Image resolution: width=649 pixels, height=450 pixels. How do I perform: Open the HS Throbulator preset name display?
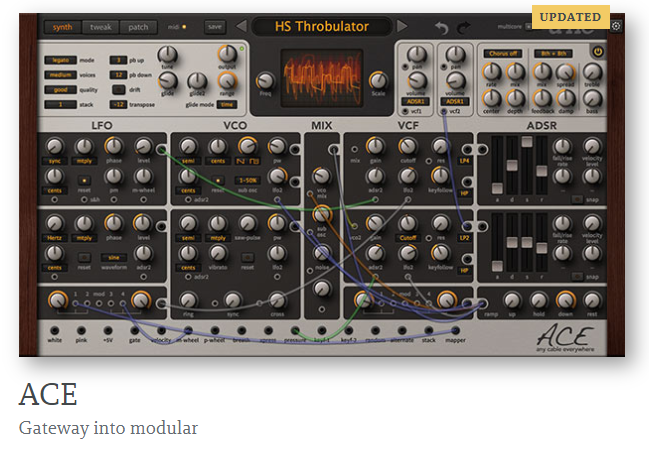click(322, 26)
